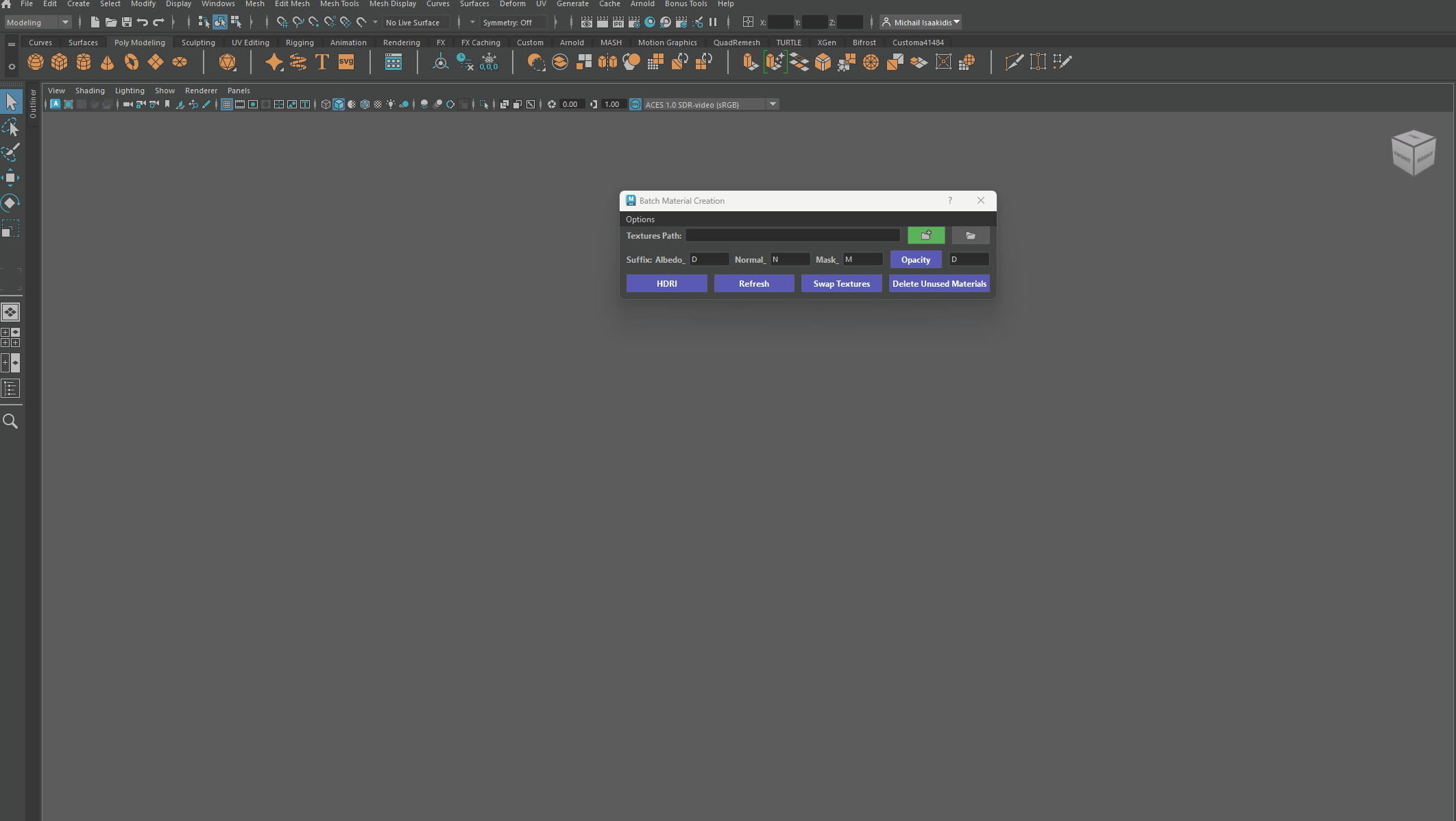Toggle viewport textured display checker icon

pyautogui.click(x=378, y=104)
